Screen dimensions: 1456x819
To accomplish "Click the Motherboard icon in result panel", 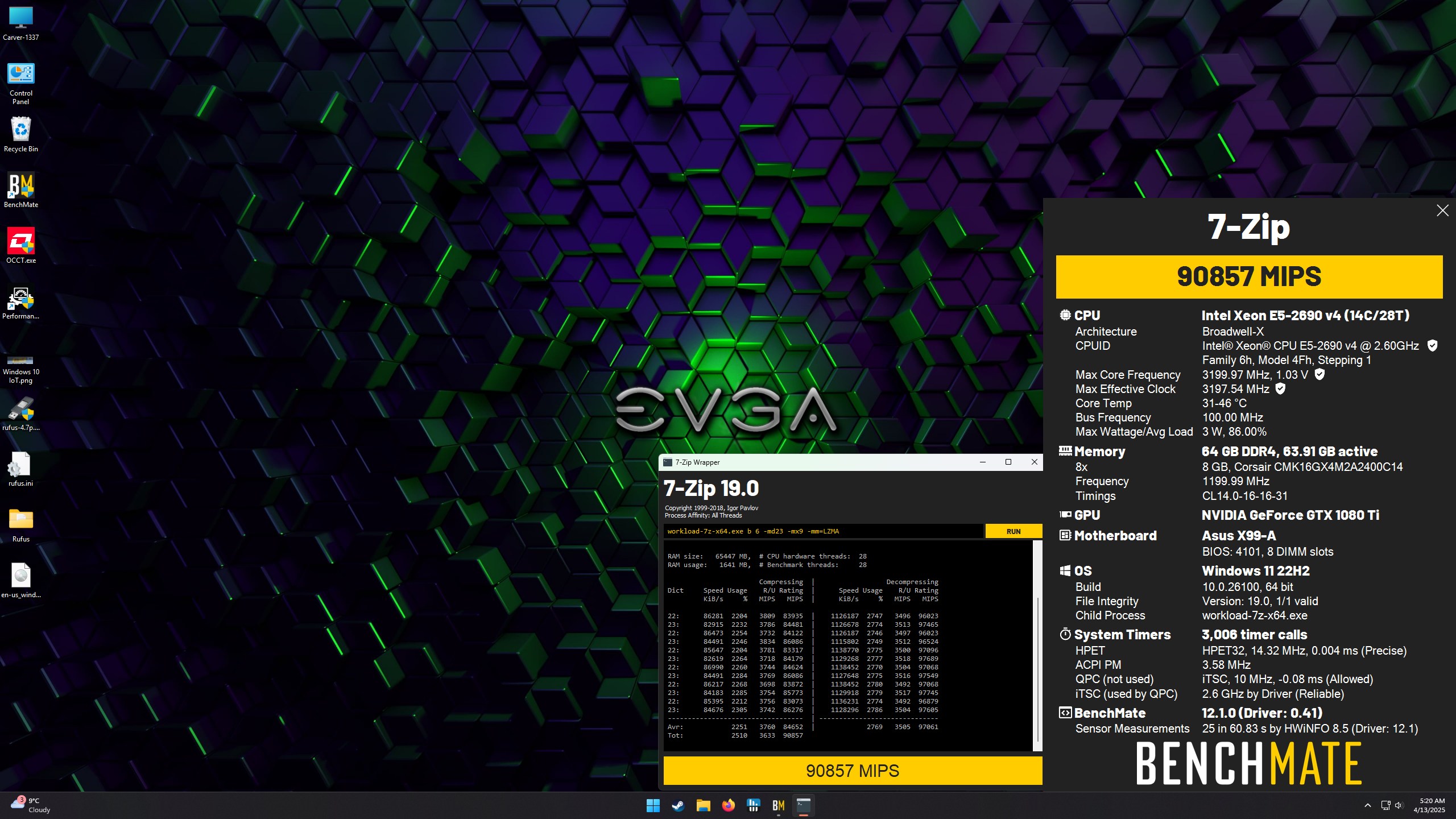I will click(1065, 535).
